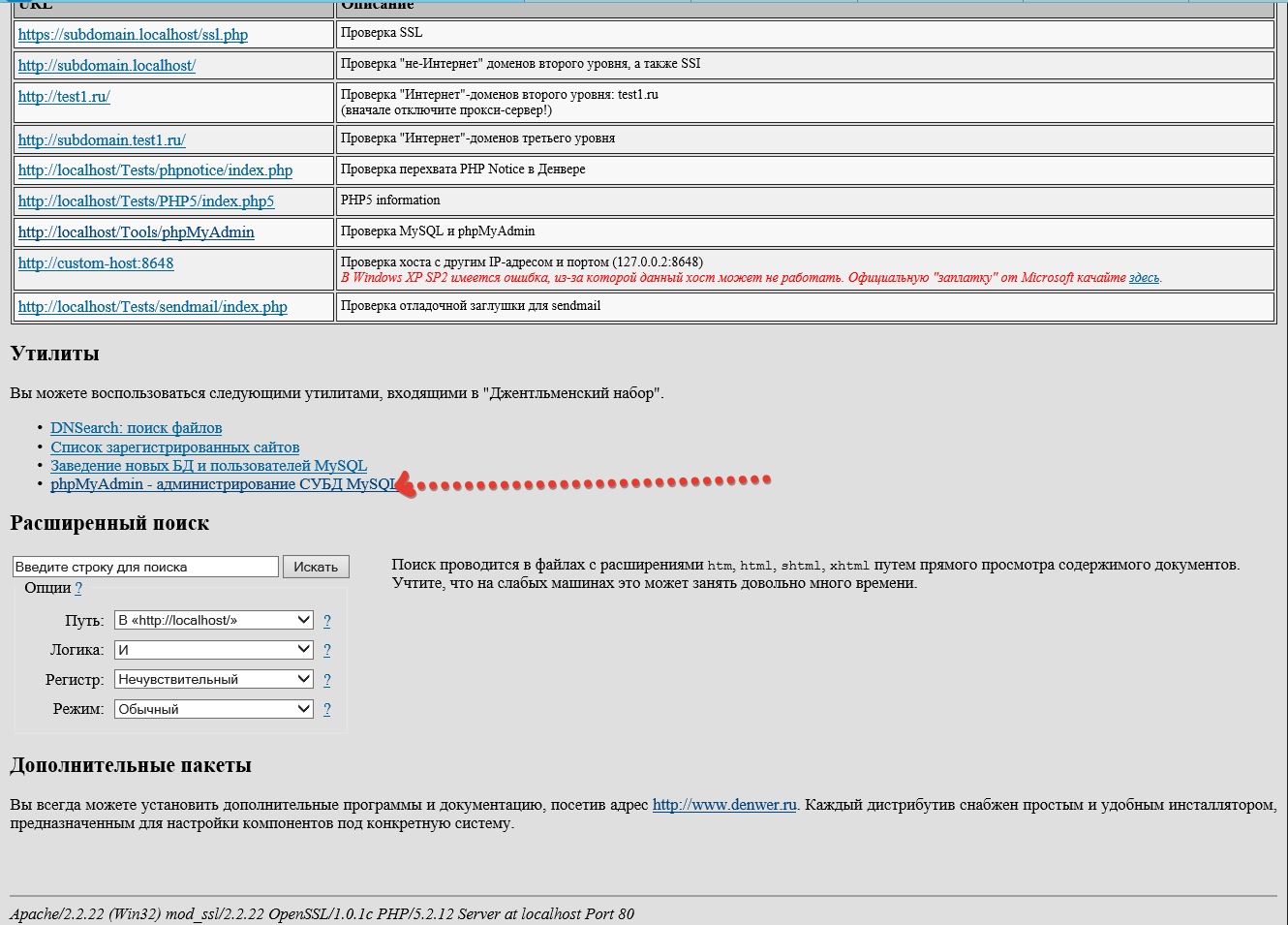Follow the red 'здесь' patch link
The width and height of the screenshot is (1288, 925).
[1144, 278]
